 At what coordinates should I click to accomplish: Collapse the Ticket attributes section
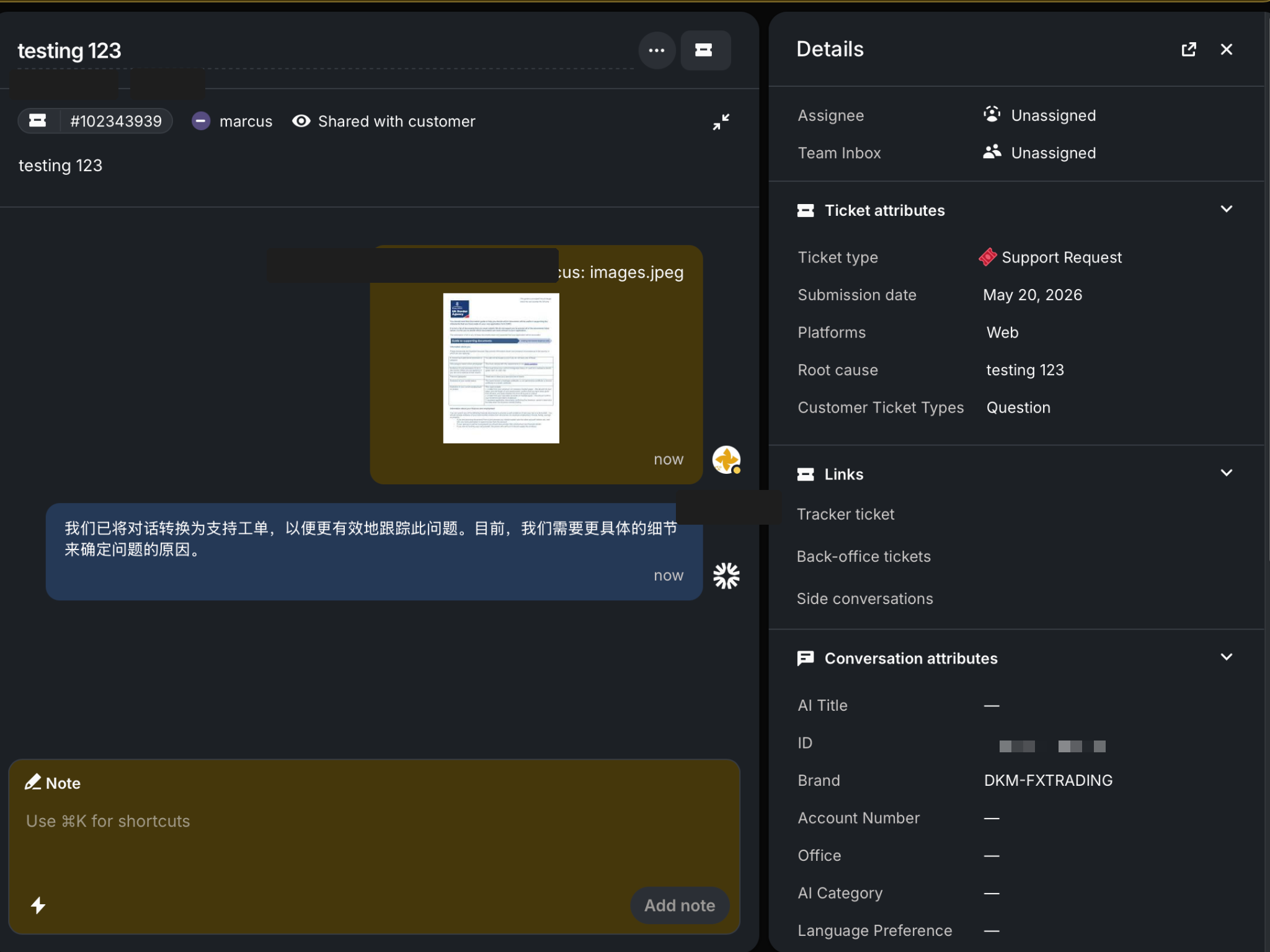pyautogui.click(x=1226, y=210)
